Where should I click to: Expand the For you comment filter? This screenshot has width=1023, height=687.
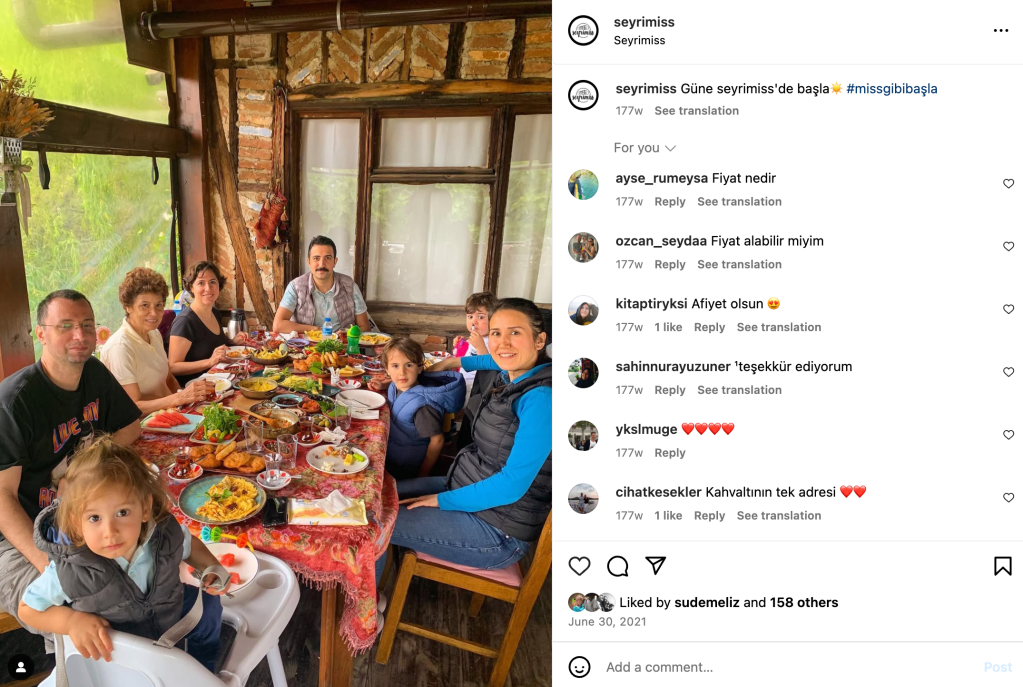tap(644, 148)
